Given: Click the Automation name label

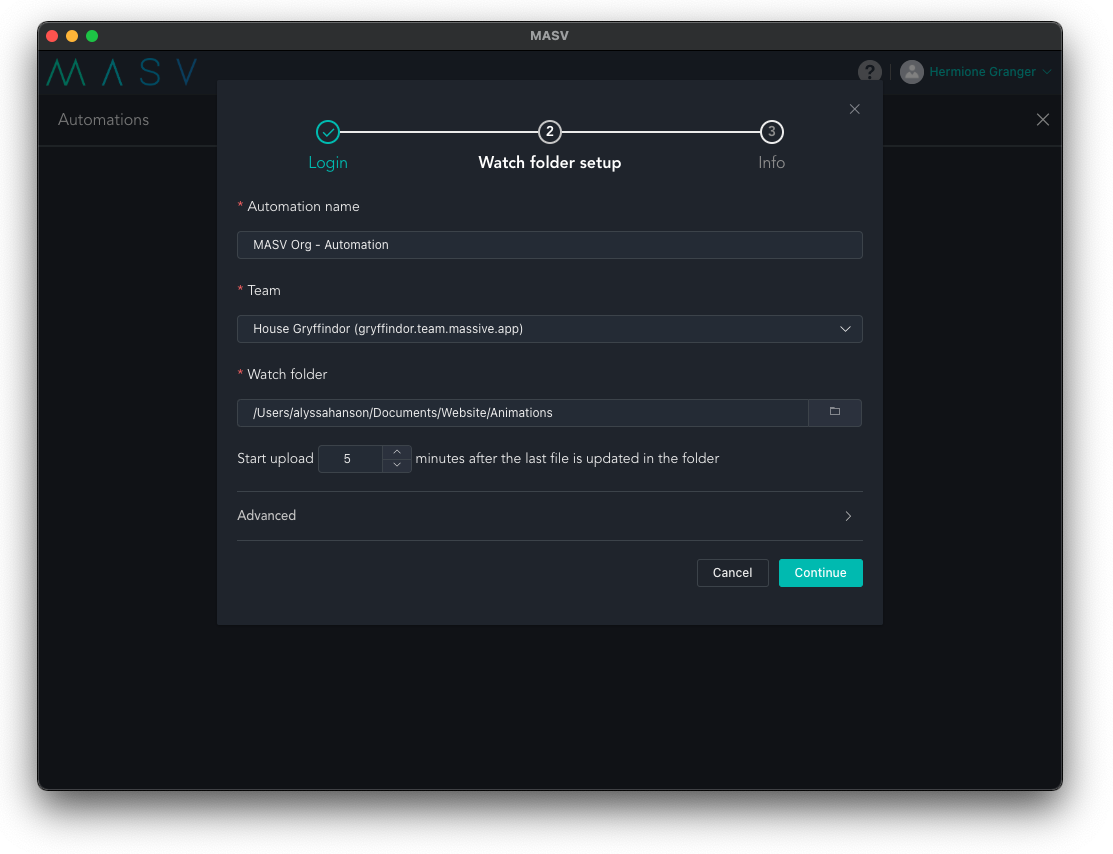Looking at the screenshot, I should (x=303, y=207).
